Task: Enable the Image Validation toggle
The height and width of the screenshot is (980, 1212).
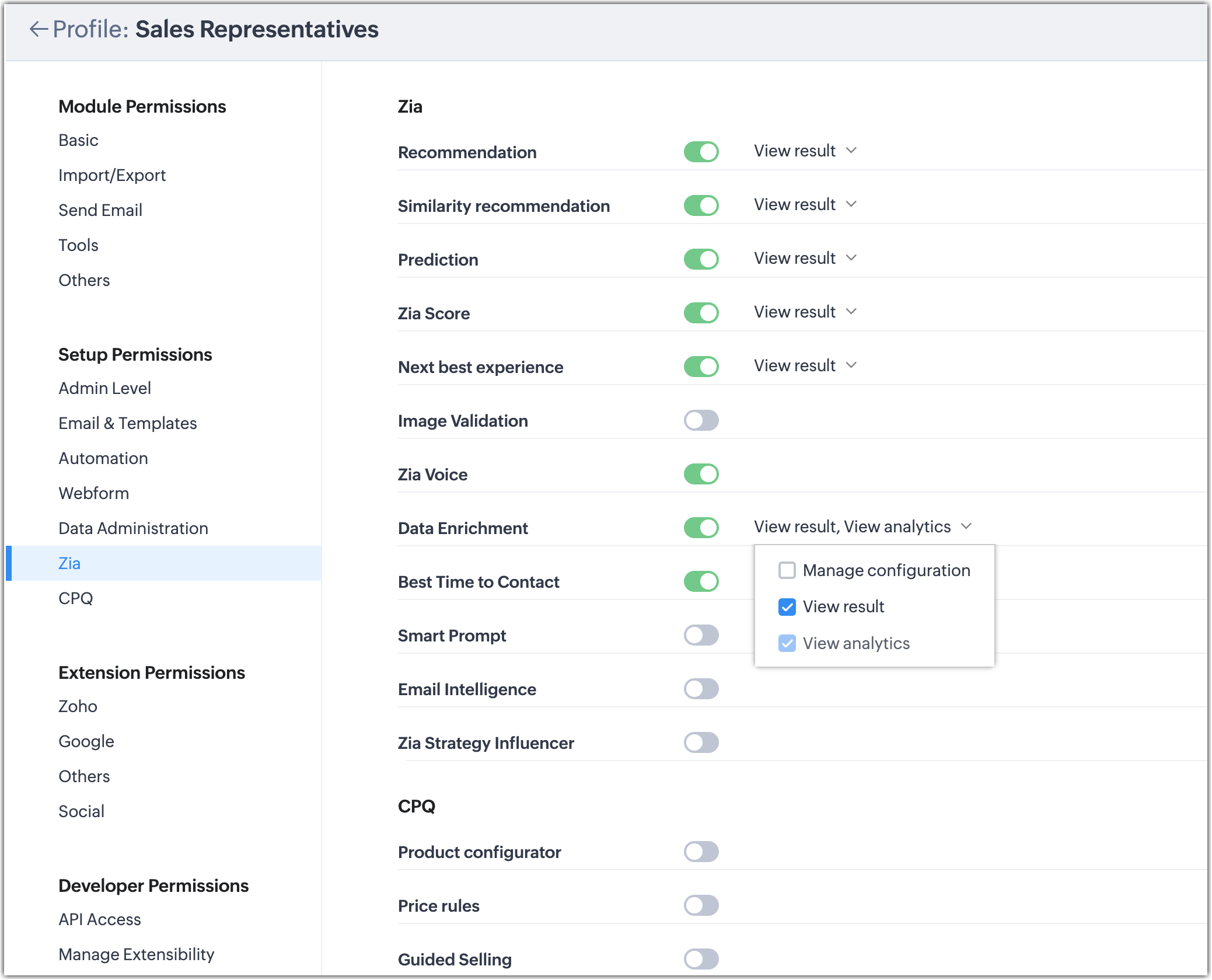Action: (701, 420)
